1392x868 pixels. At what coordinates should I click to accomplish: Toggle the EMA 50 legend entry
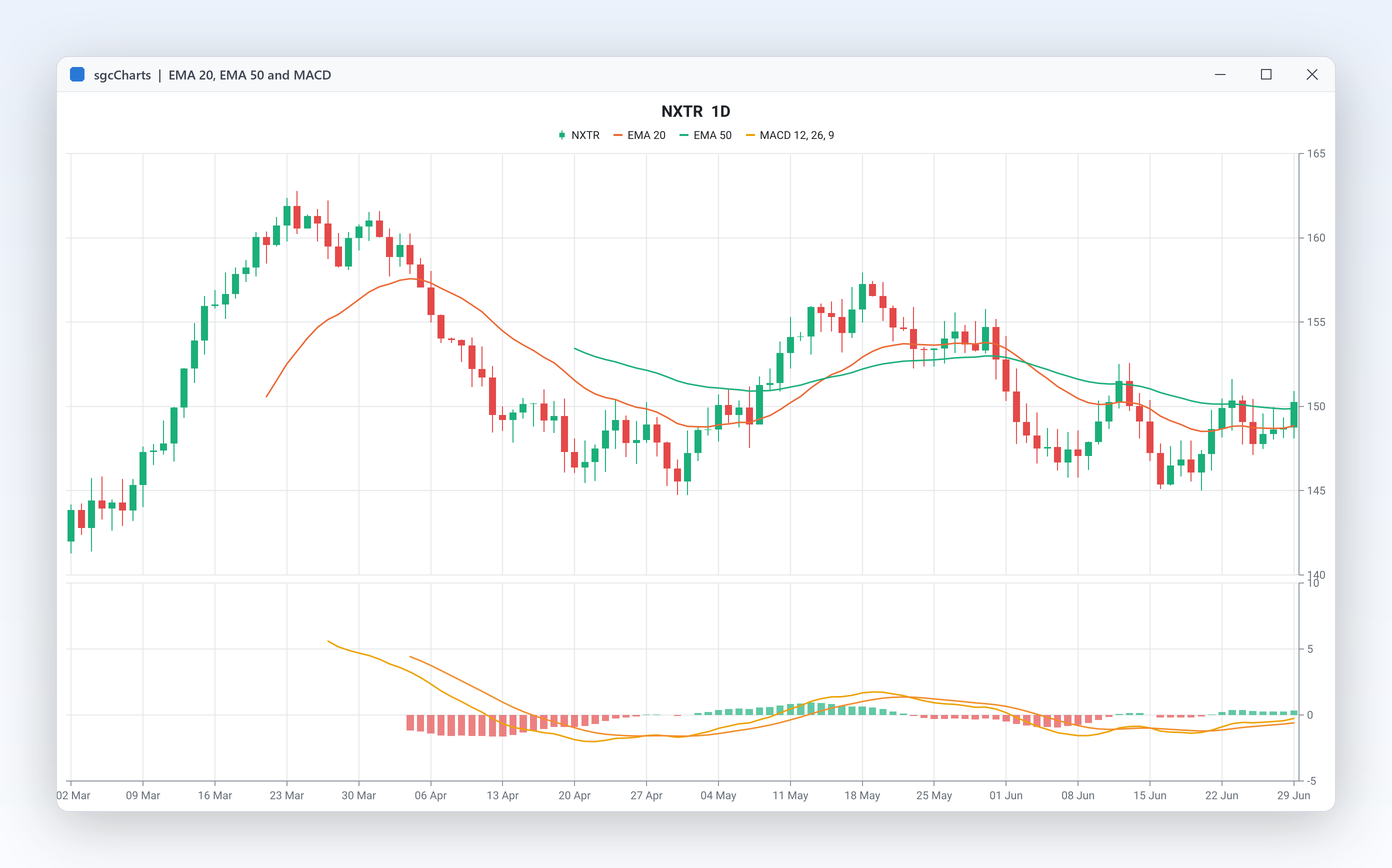pyautogui.click(x=706, y=135)
